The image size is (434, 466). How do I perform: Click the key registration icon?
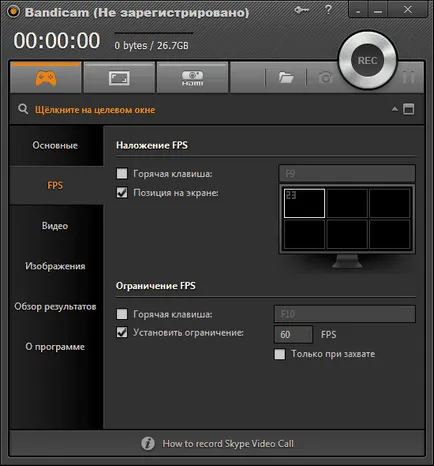tap(302, 10)
